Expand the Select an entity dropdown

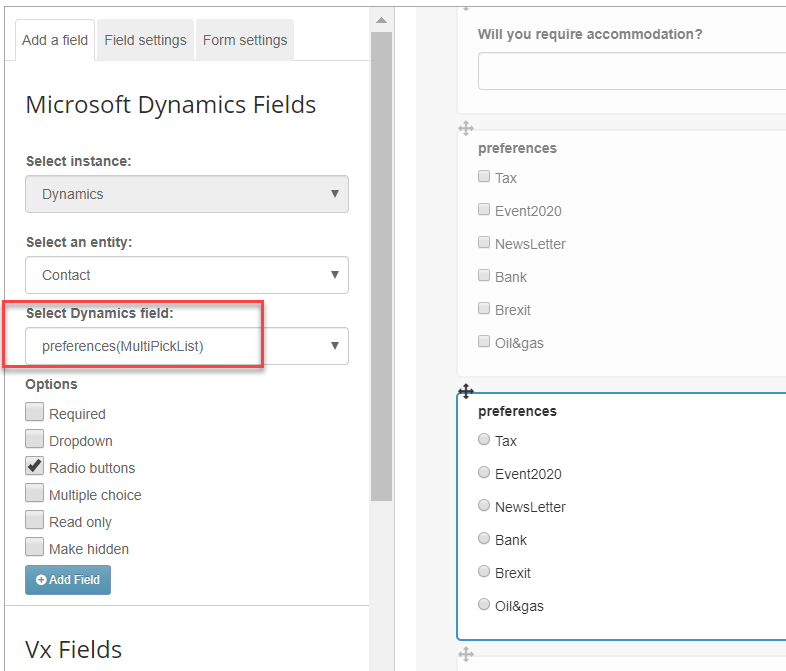click(x=187, y=275)
